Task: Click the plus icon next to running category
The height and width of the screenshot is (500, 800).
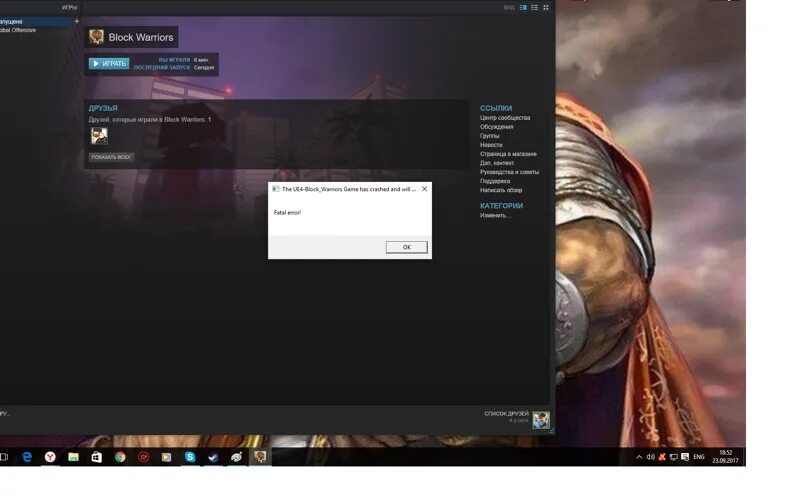Action: [77, 21]
